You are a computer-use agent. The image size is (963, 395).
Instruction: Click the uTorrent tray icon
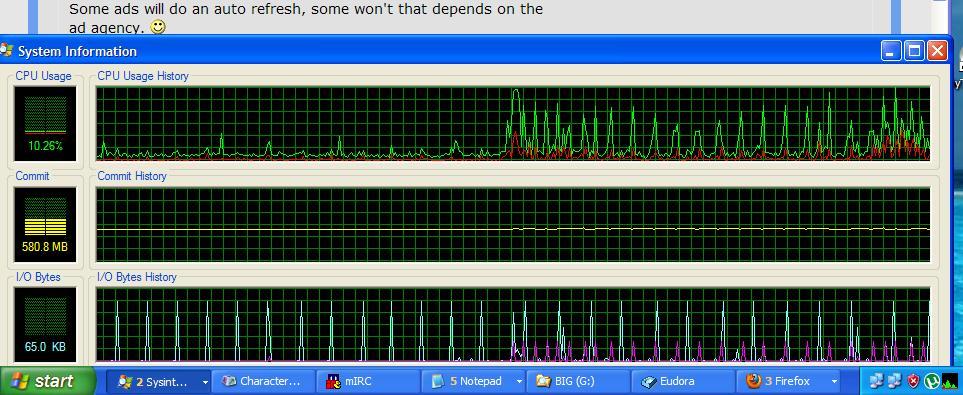point(932,381)
